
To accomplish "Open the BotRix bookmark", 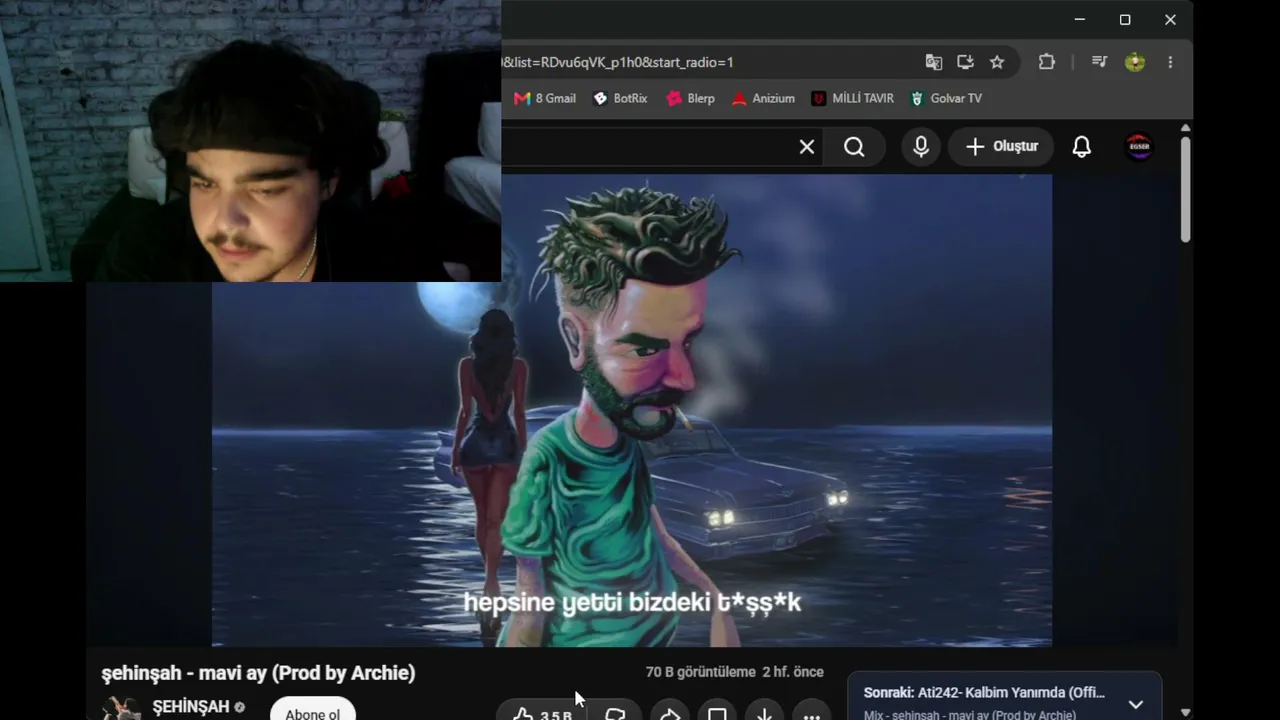I will click(x=620, y=98).
